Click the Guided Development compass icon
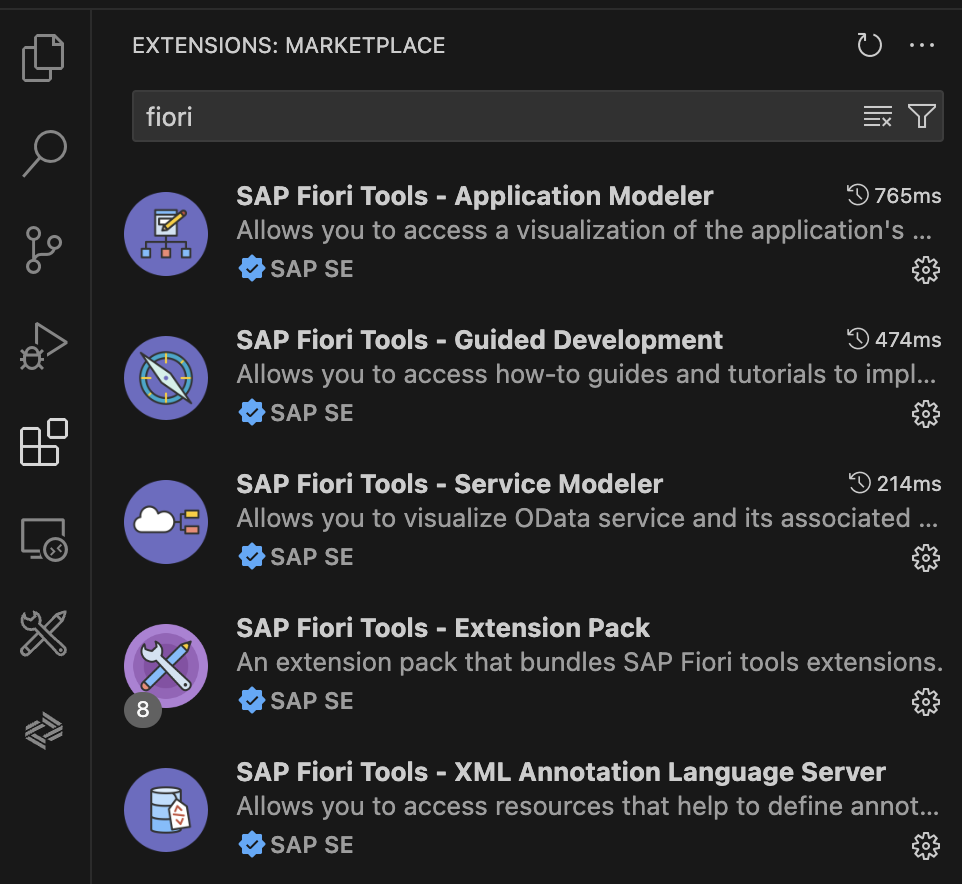This screenshot has height=884, width=962. (x=166, y=378)
